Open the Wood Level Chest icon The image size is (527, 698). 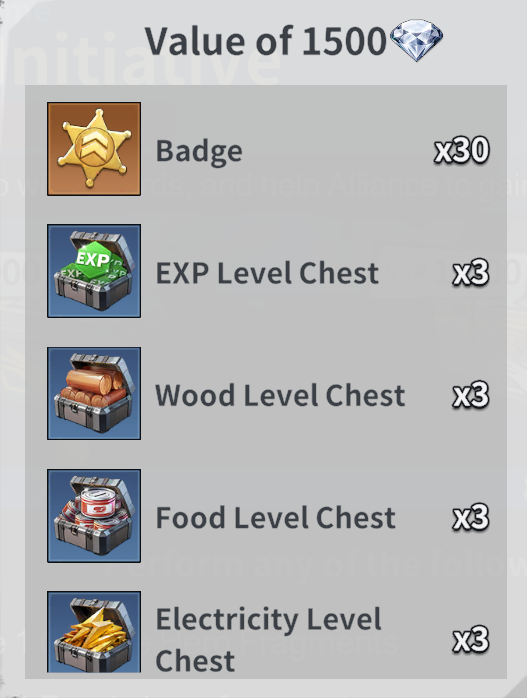(x=94, y=393)
